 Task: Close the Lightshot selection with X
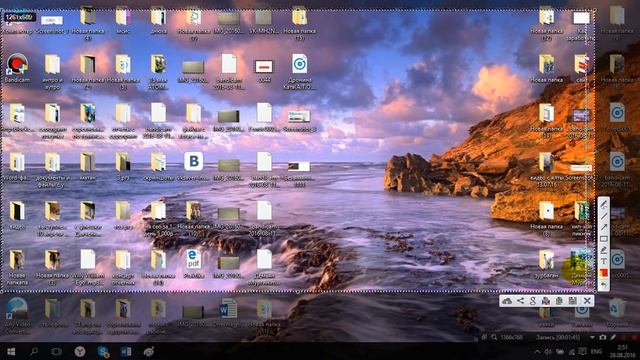pos(587,301)
